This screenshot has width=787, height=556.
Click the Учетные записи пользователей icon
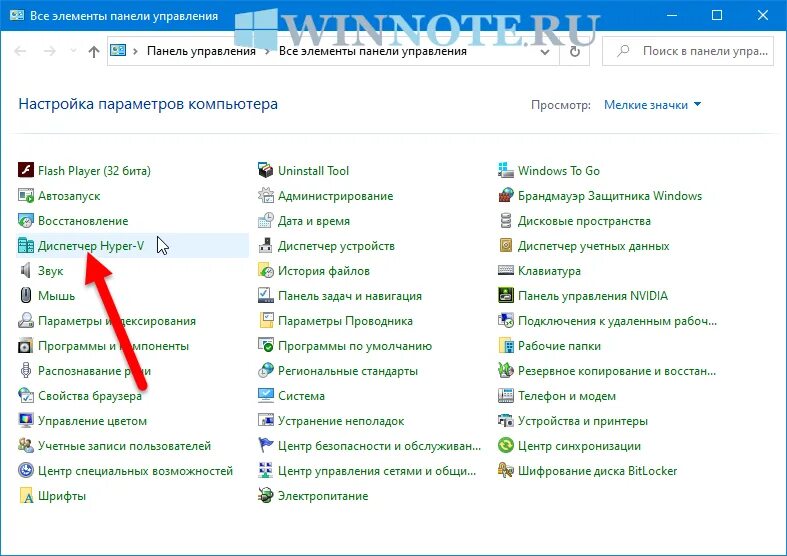[x=26, y=445]
